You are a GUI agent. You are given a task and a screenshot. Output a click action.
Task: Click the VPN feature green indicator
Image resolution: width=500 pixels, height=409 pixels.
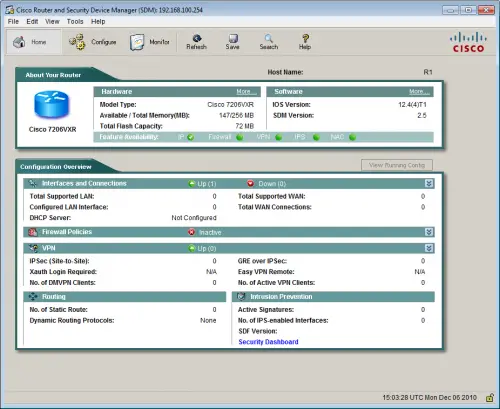coord(279,137)
